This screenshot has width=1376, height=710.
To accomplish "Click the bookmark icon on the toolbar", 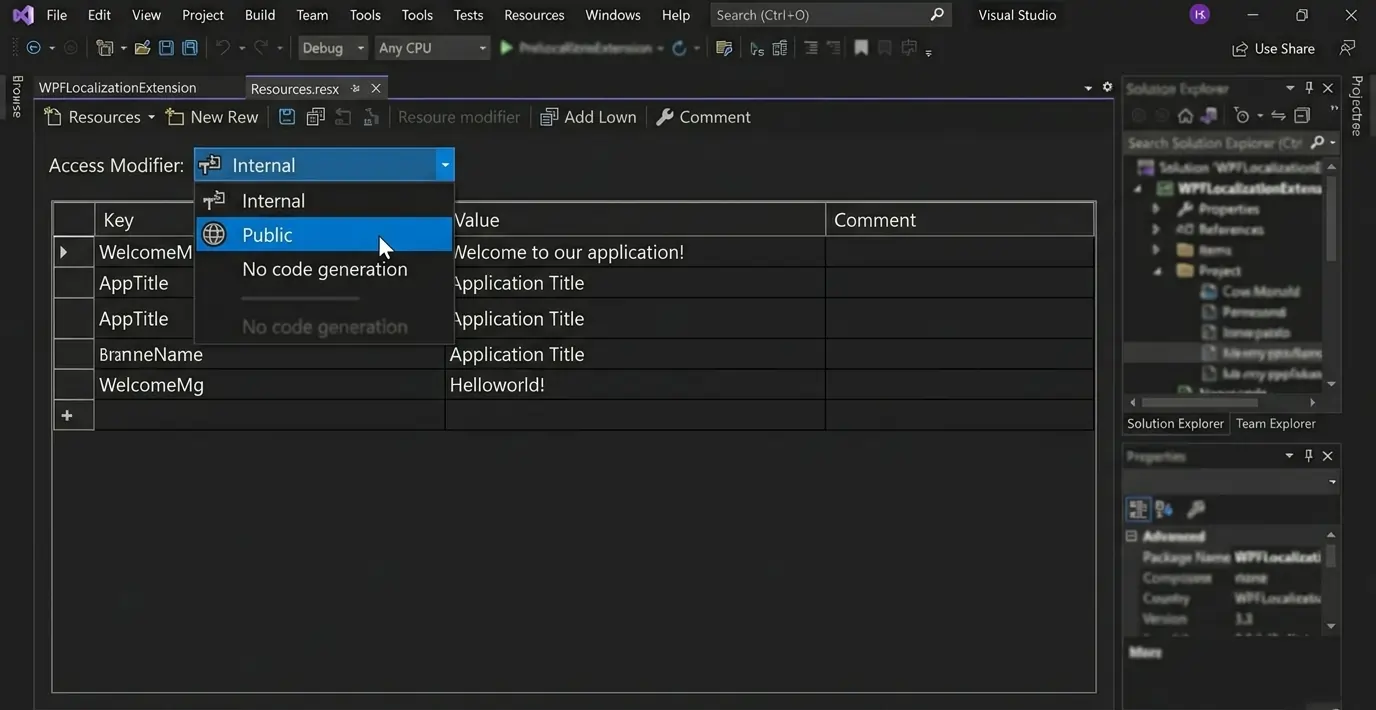I will click(861, 47).
